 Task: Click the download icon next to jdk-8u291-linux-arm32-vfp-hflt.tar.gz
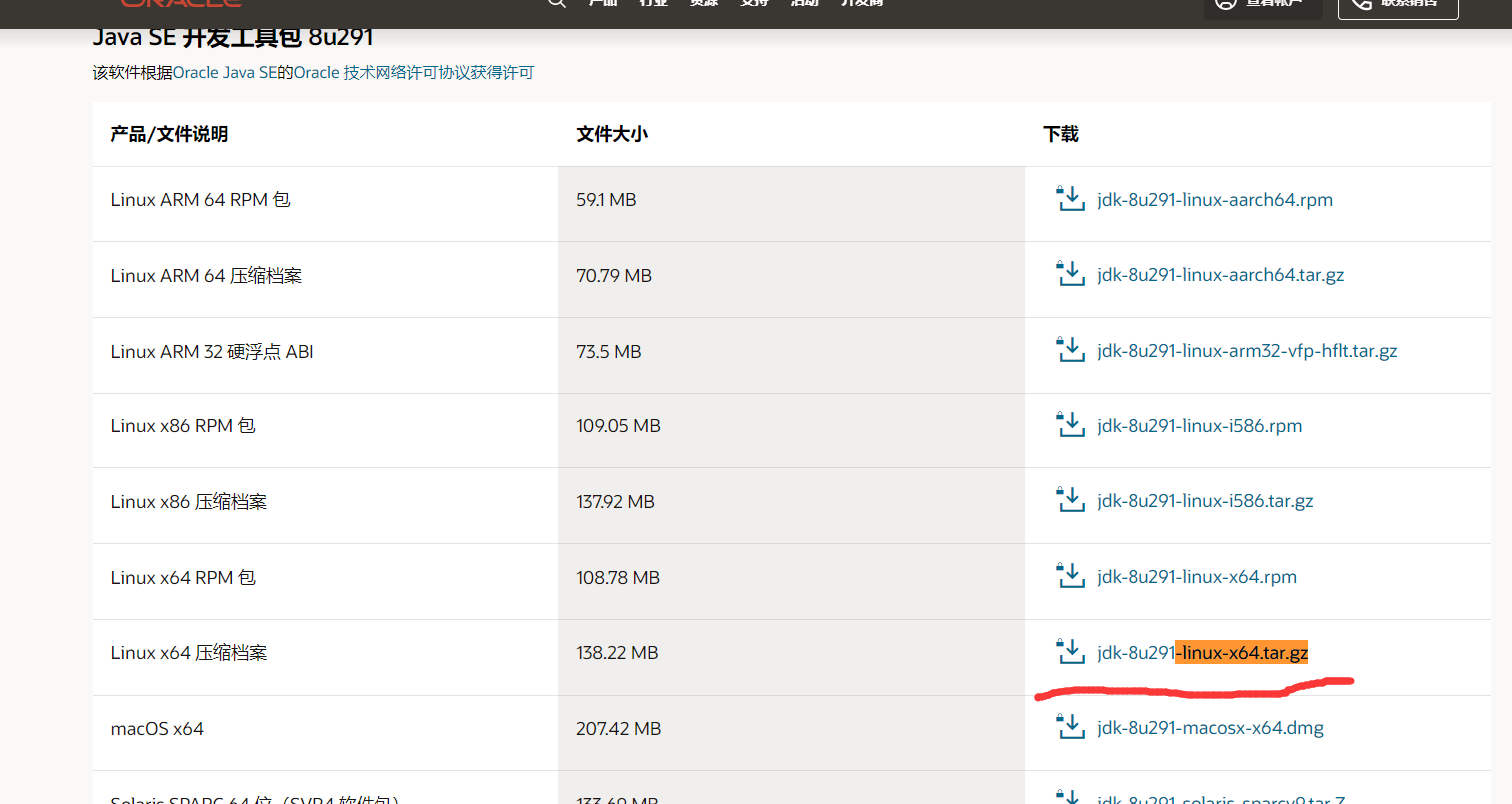click(1070, 351)
